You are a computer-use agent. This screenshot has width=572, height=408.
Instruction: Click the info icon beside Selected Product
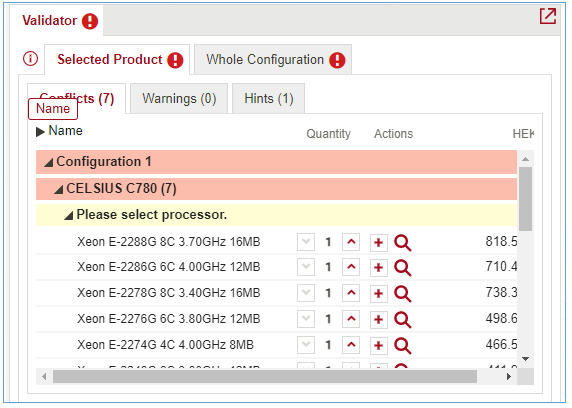30,58
